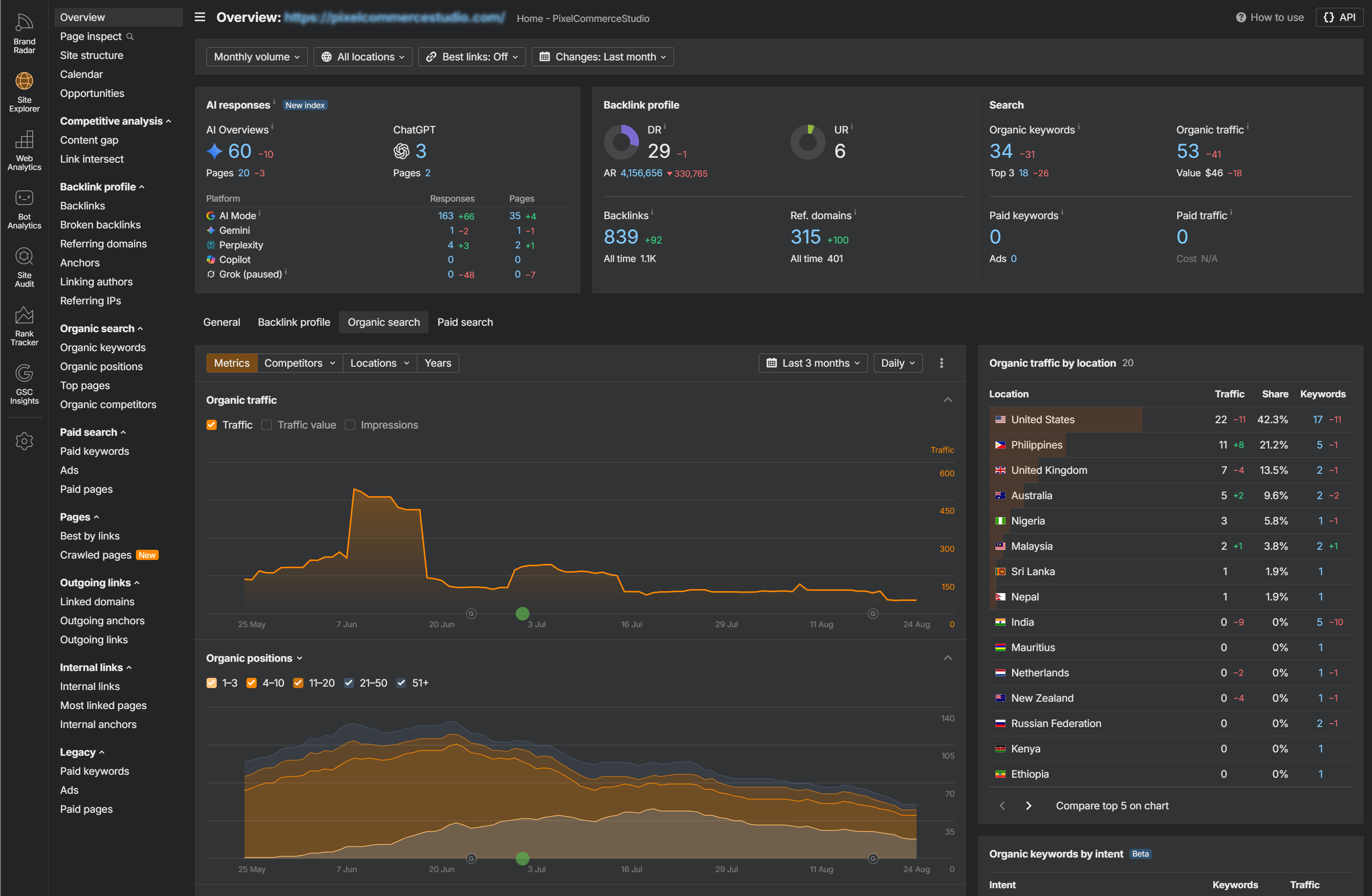The width and height of the screenshot is (1372, 896).
Task: Click the United States location row
Action: (x=1171, y=419)
